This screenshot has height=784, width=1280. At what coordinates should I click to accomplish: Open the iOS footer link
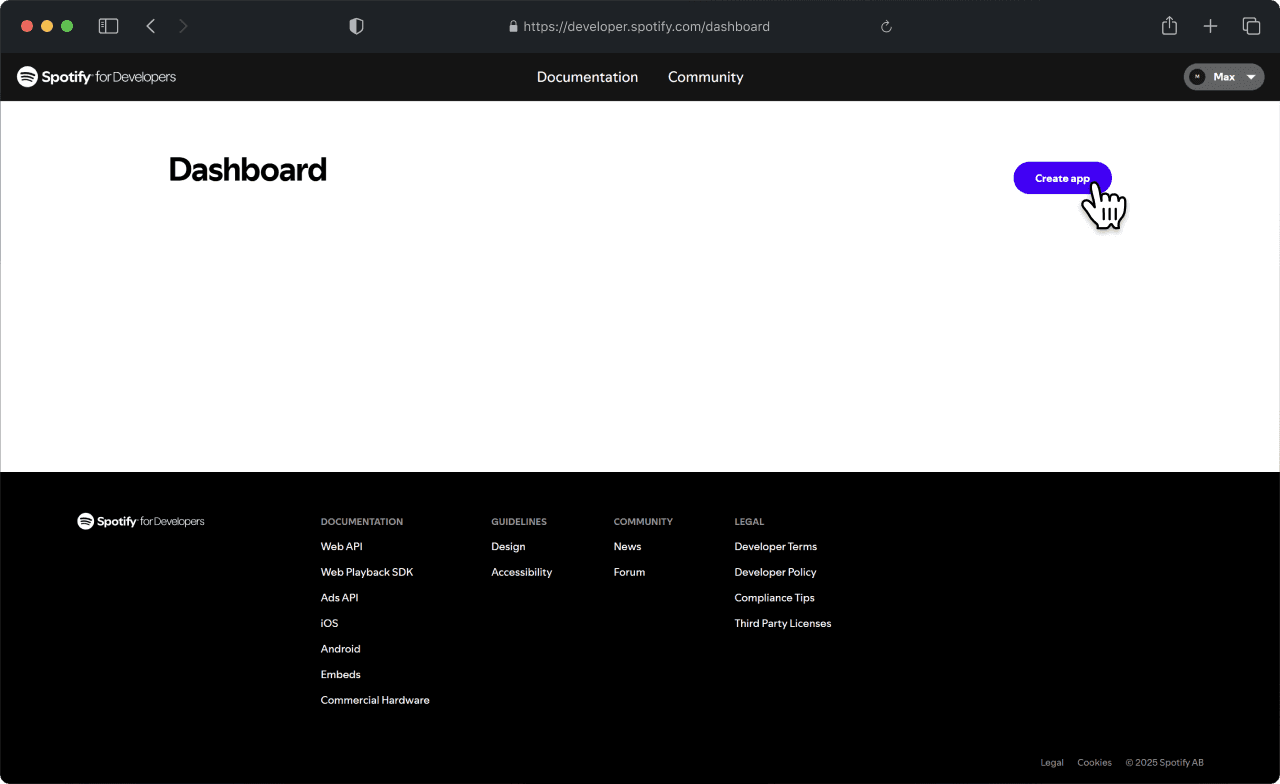329,623
